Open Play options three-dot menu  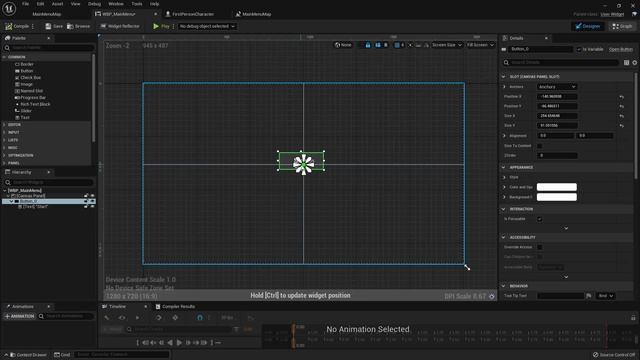(173, 26)
